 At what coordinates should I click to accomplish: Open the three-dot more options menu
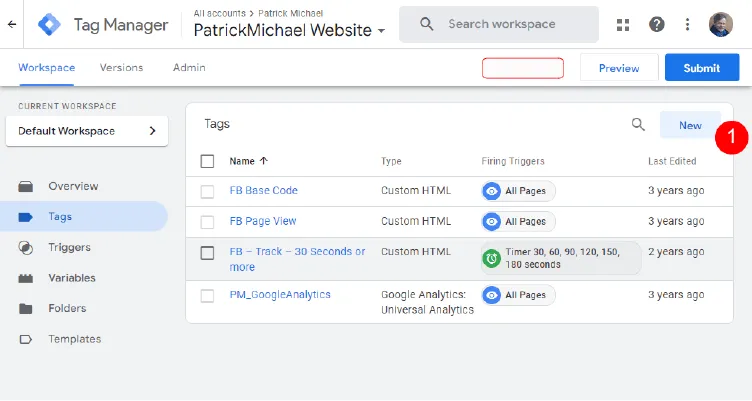[x=687, y=24]
